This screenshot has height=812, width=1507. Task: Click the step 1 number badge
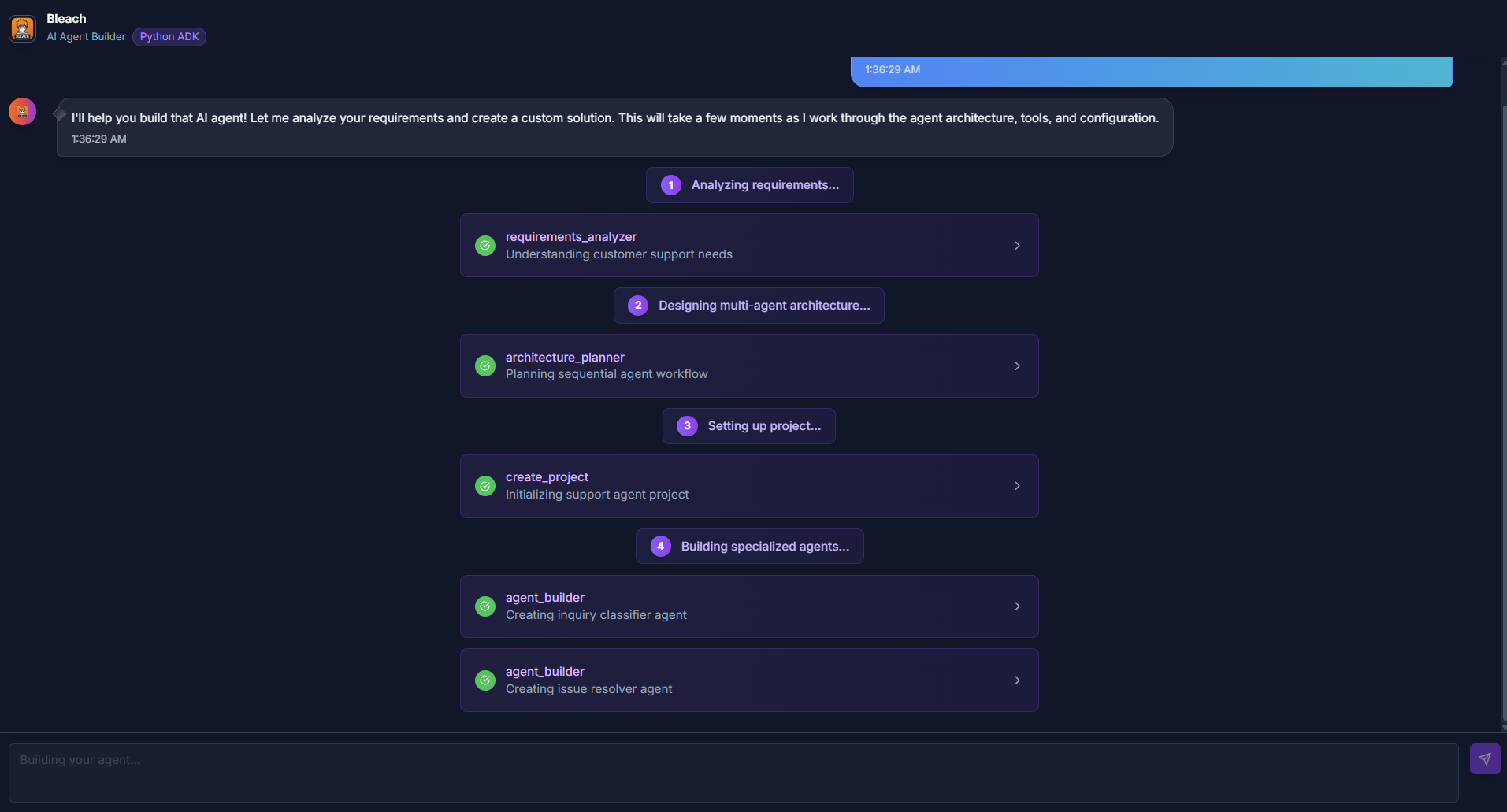pos(671,185)
